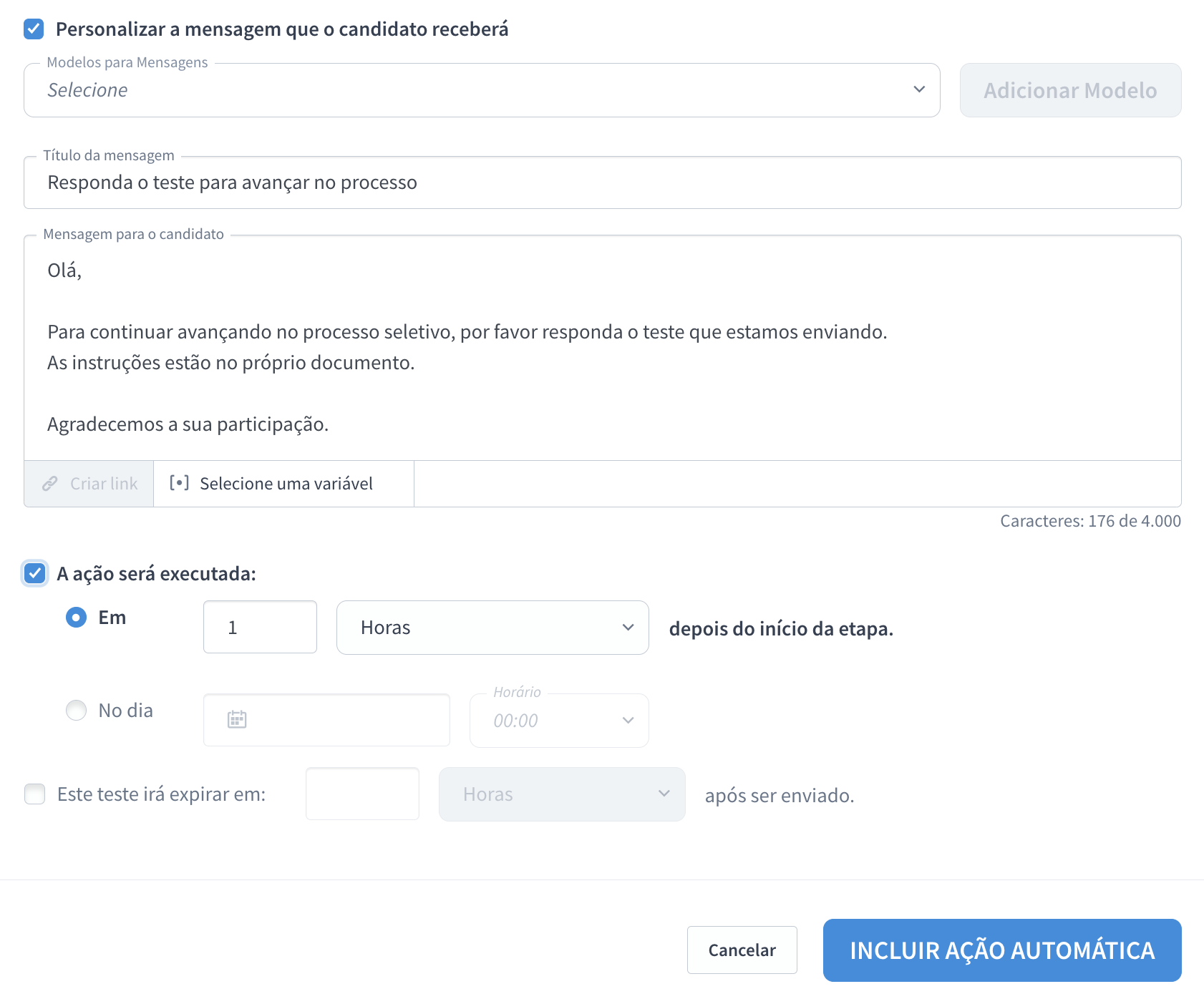The height and width of the screenshot is (999, 1204).
Task: Select the 'Em' radio option
Action: click(77, 617)
